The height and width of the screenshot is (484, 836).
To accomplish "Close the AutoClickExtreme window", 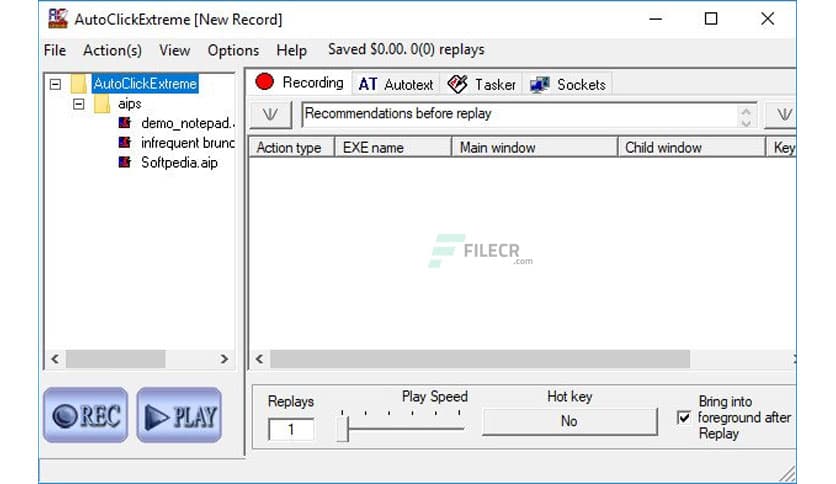I will tap(767, 19).
